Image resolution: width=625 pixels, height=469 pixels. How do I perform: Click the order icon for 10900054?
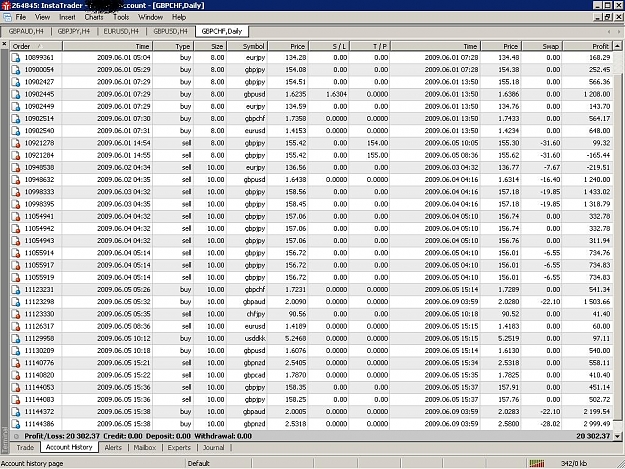pos(16,70)
